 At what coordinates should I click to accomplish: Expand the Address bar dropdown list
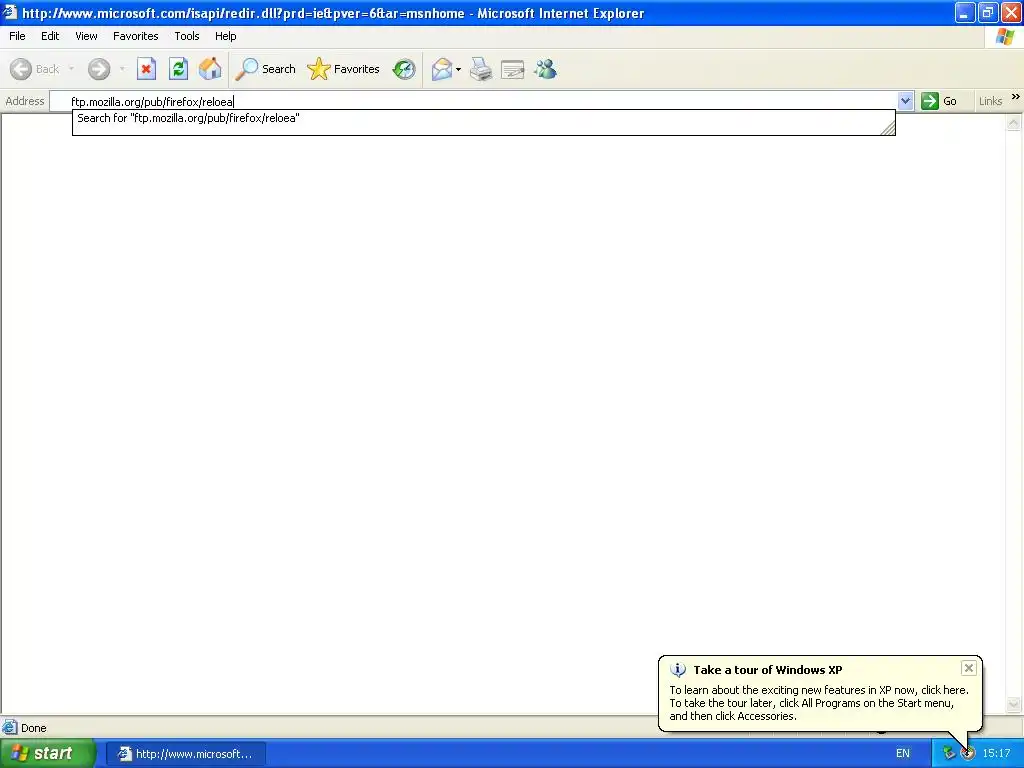[x=905, y=101]
